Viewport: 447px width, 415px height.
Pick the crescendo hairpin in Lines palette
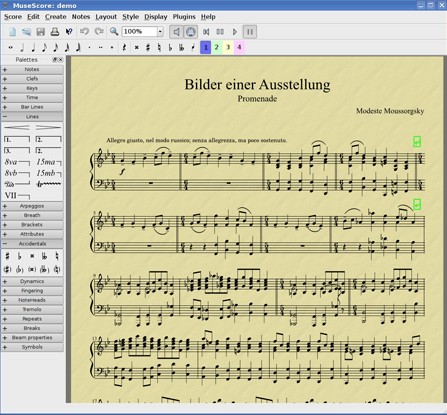click(17, 127)
